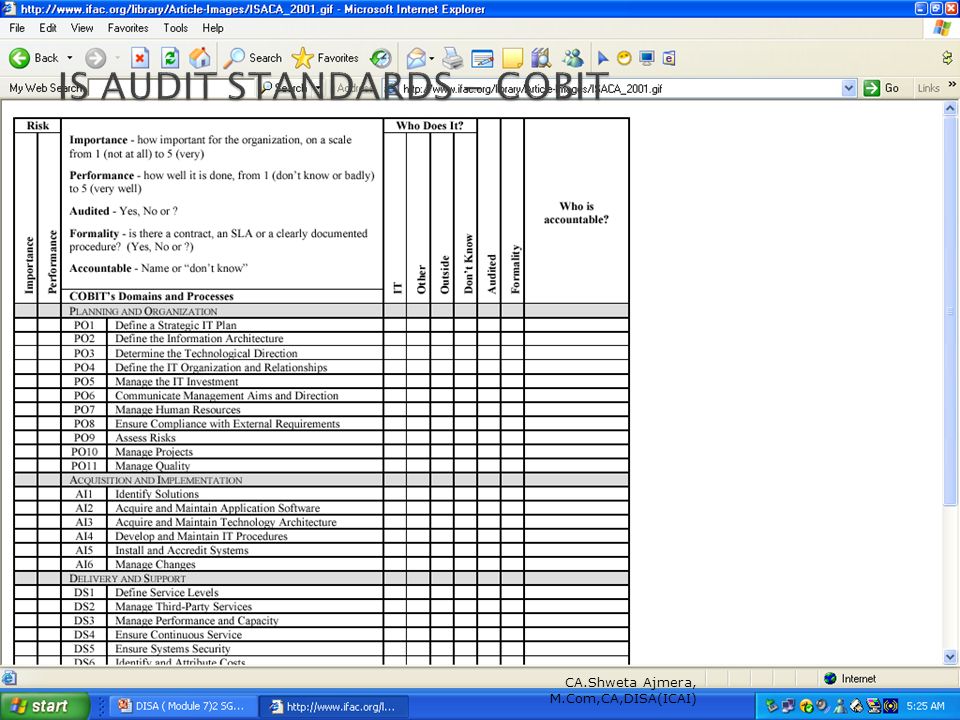Click the yellow globe with checkmark tray icon
This screenshot has width=960, height=720.
pyautogui.click(x=806, y=706)
